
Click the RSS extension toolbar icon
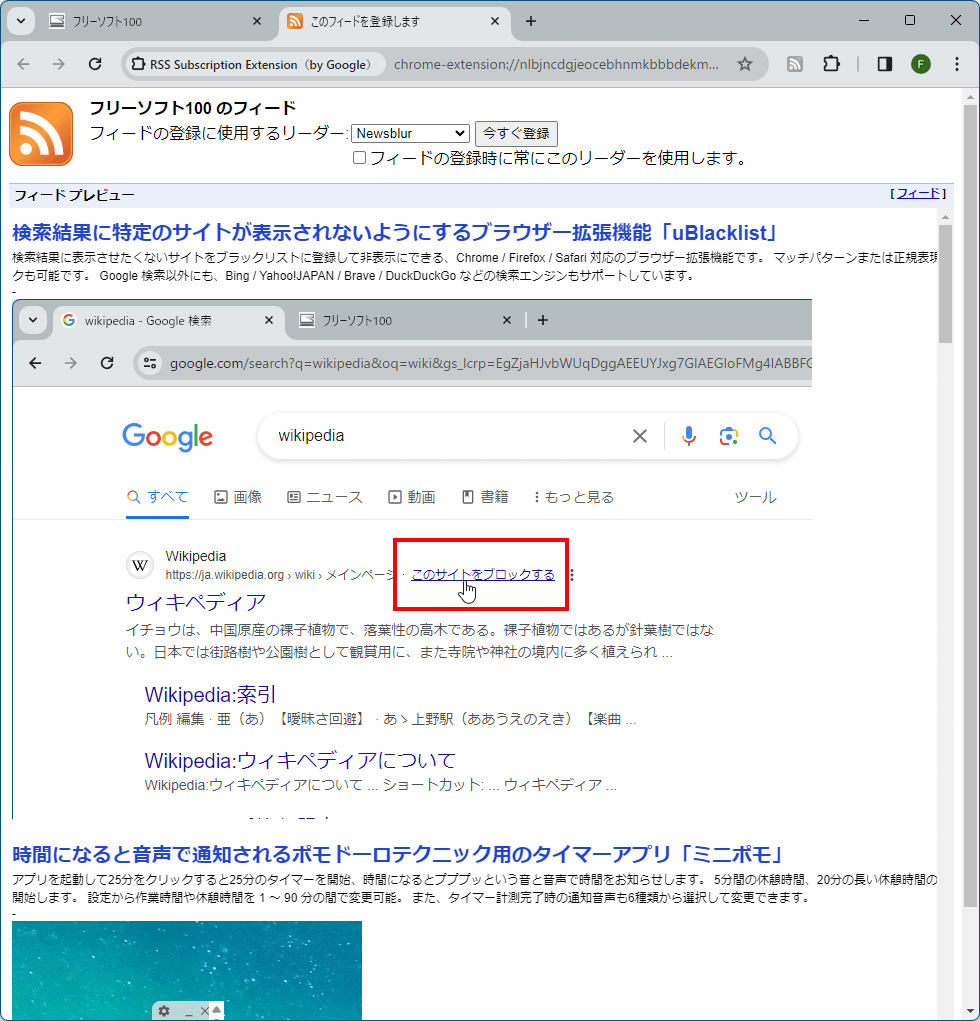click(794, 64)
